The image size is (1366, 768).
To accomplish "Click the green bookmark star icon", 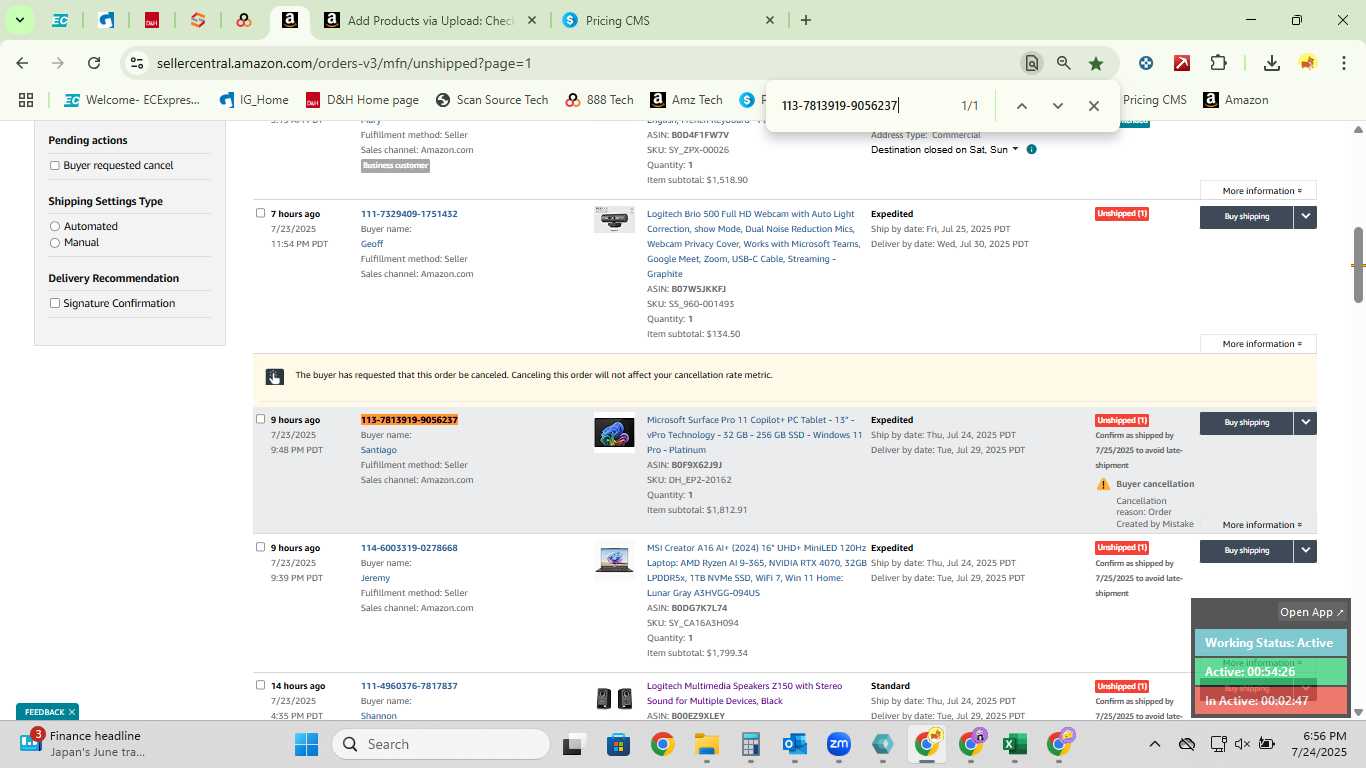I will 1096,63.
